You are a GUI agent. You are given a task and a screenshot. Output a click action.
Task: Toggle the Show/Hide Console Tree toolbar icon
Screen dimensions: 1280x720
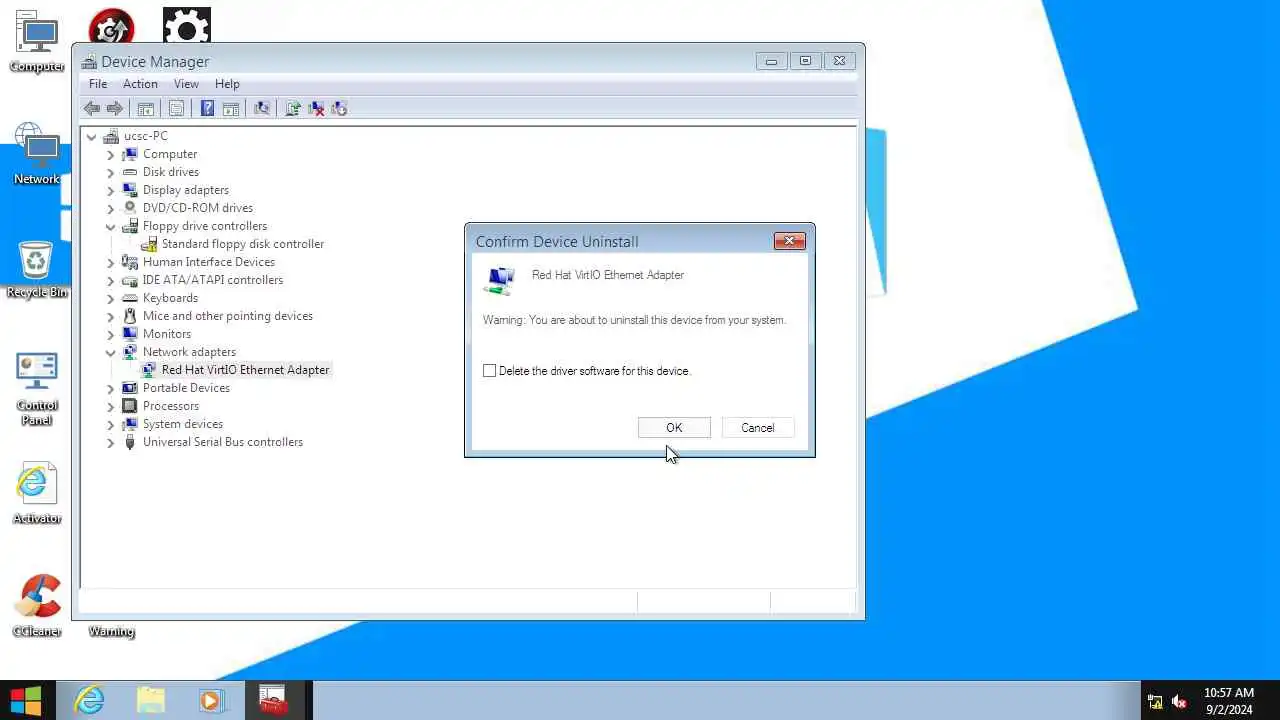click(145, 108)
